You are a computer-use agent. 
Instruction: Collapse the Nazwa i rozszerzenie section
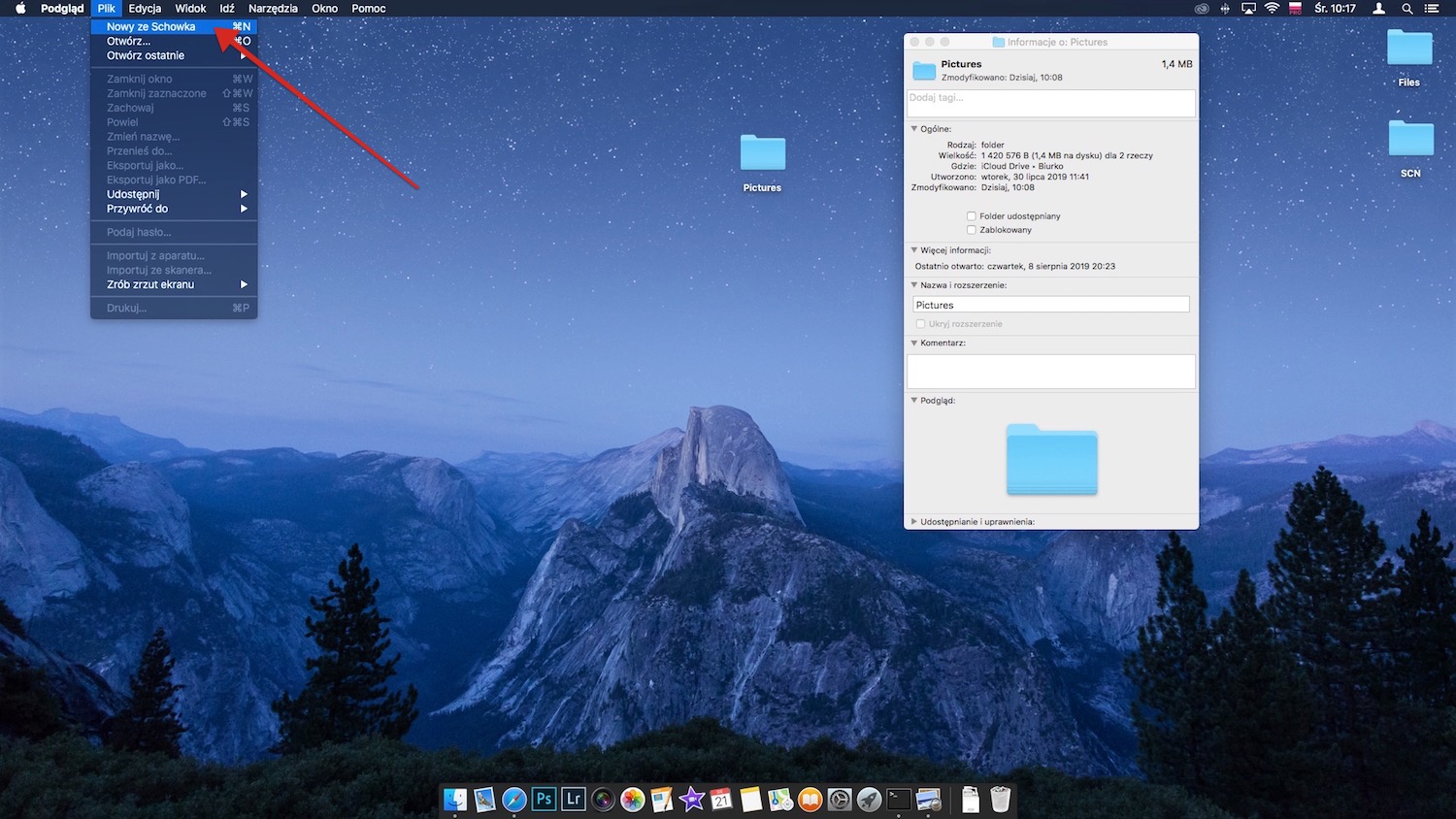click(913, 284)
